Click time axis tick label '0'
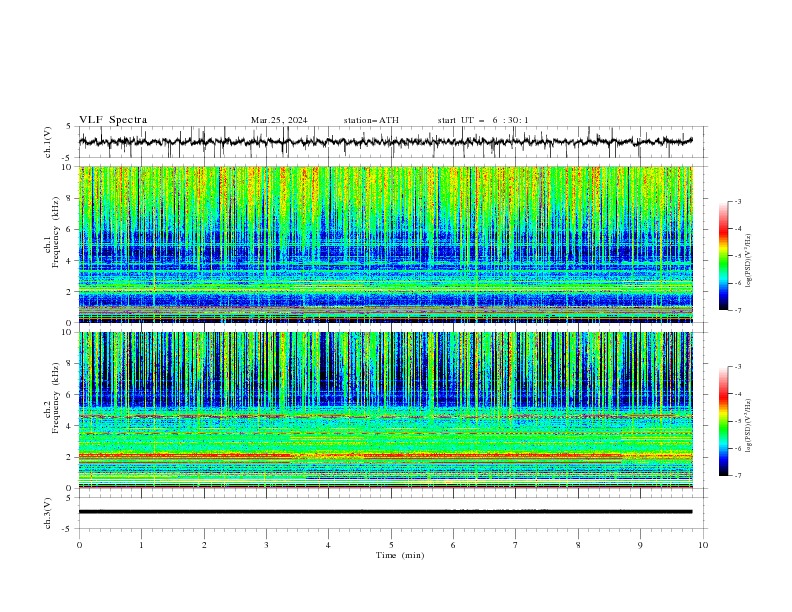This screenshot has width=792, height=612. pyautogui.click(x=79, y=545)
